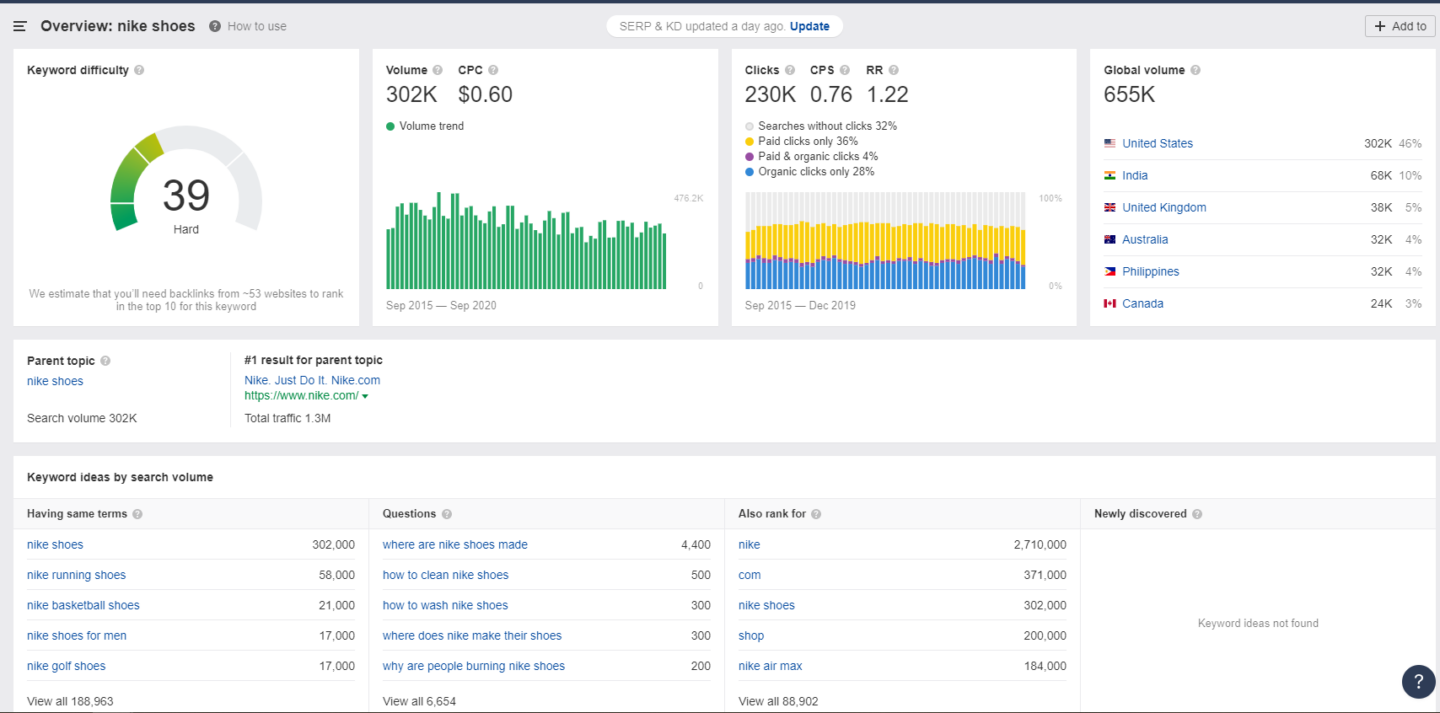Open the hamburger menu icon
The height and width of the screenshot is (713, 1440).
pyautogui.click(x=20, y=26)
